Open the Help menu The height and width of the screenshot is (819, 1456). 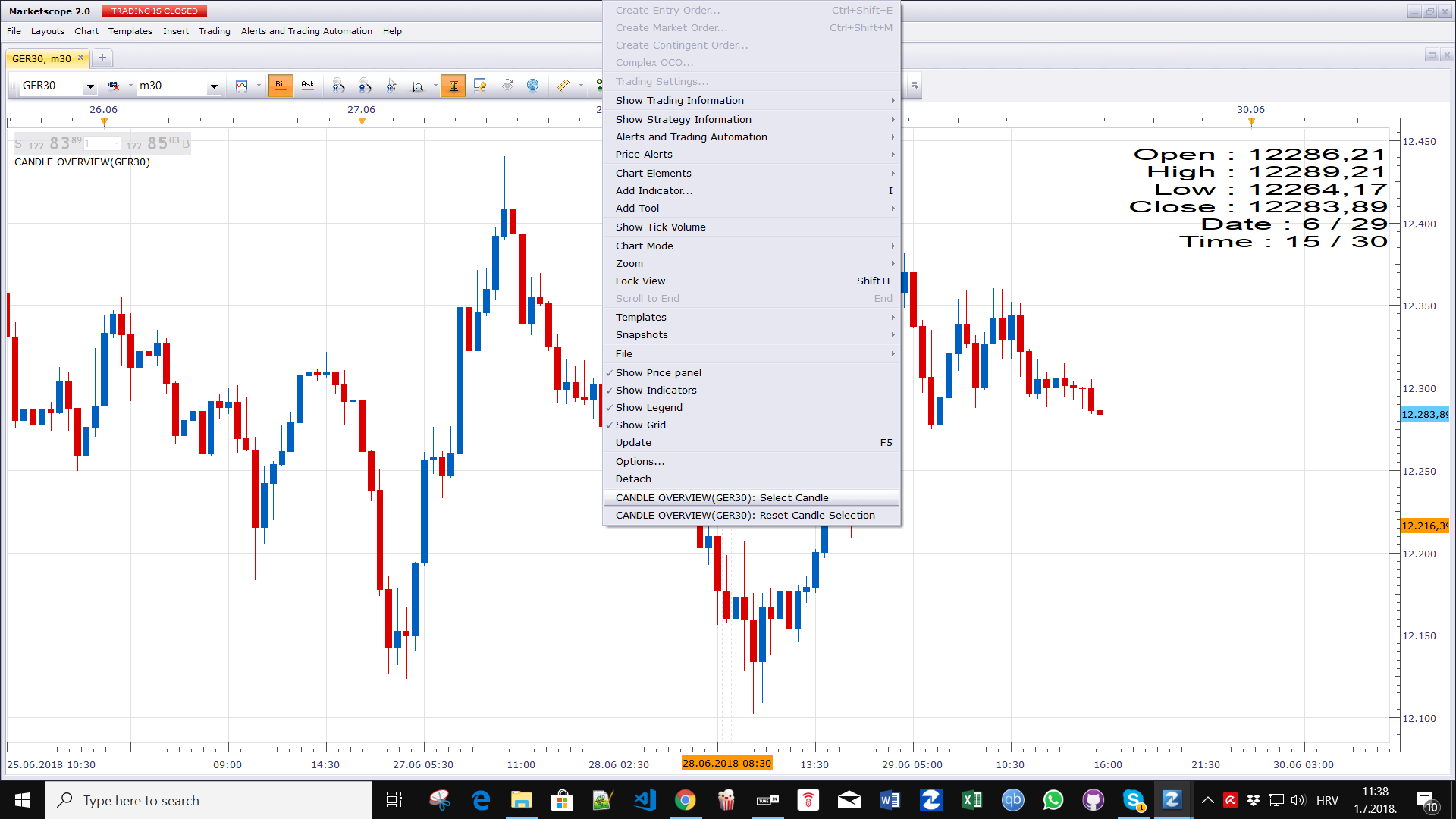392,31
